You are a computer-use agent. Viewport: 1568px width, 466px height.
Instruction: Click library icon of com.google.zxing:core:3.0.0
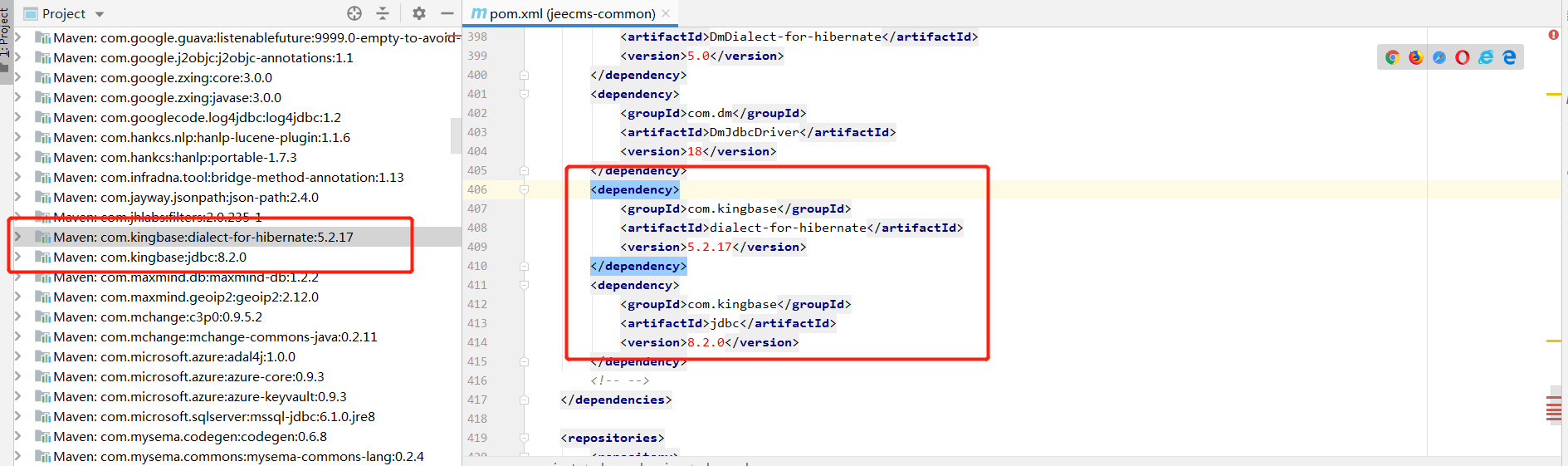coord(42,78)
